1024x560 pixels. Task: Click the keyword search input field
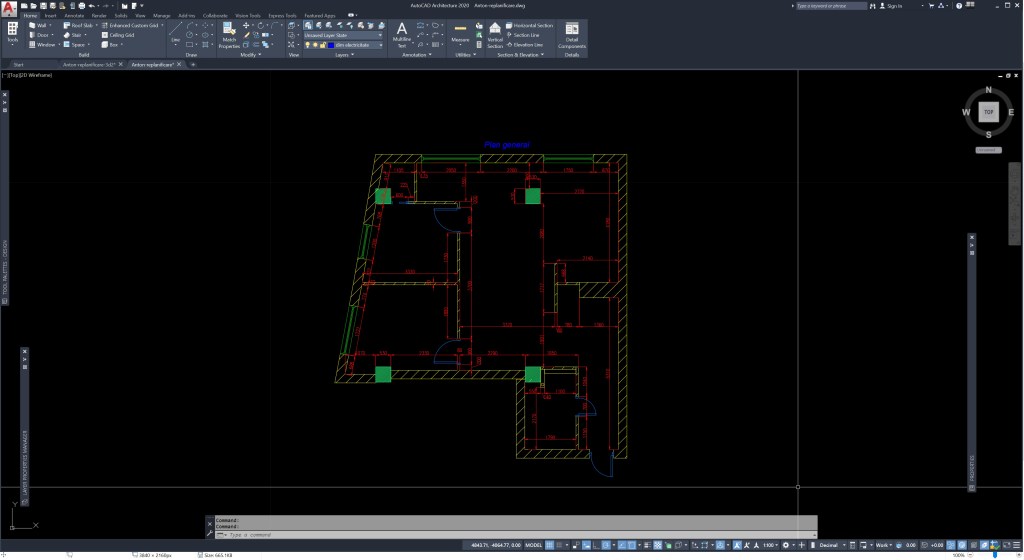(830, 5)
